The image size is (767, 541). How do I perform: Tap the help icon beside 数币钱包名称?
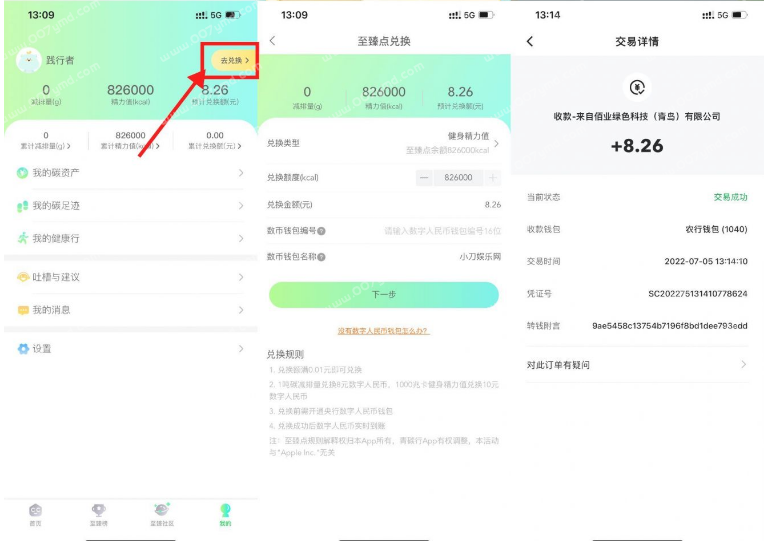(x=322, y=257)
